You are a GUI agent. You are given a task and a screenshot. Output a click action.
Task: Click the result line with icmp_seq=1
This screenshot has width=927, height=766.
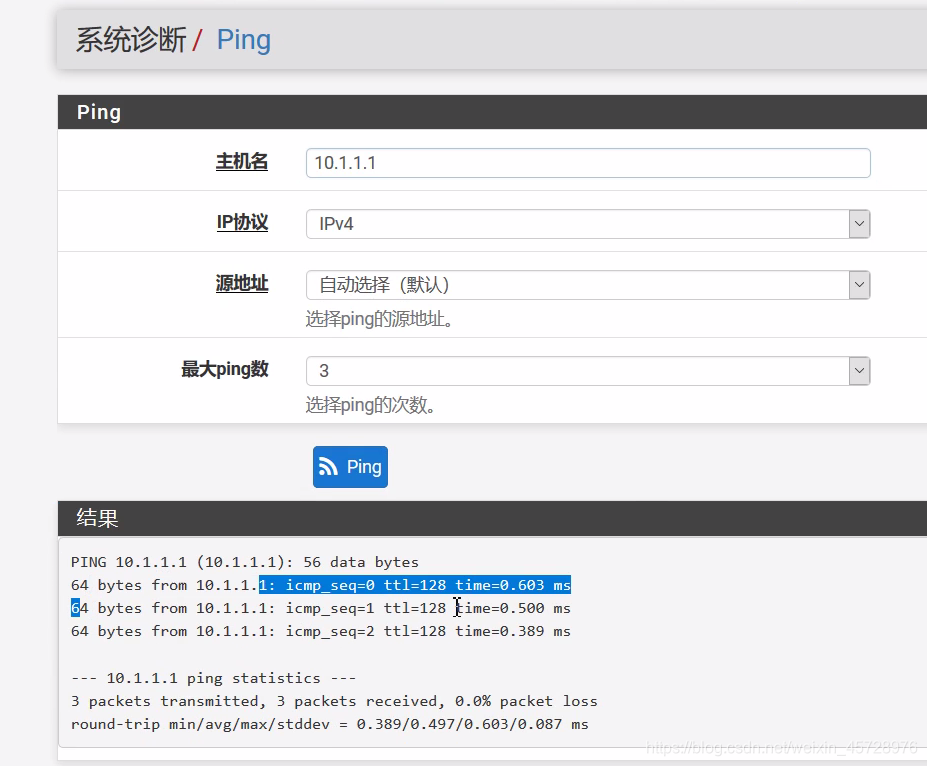pos(320,608)
